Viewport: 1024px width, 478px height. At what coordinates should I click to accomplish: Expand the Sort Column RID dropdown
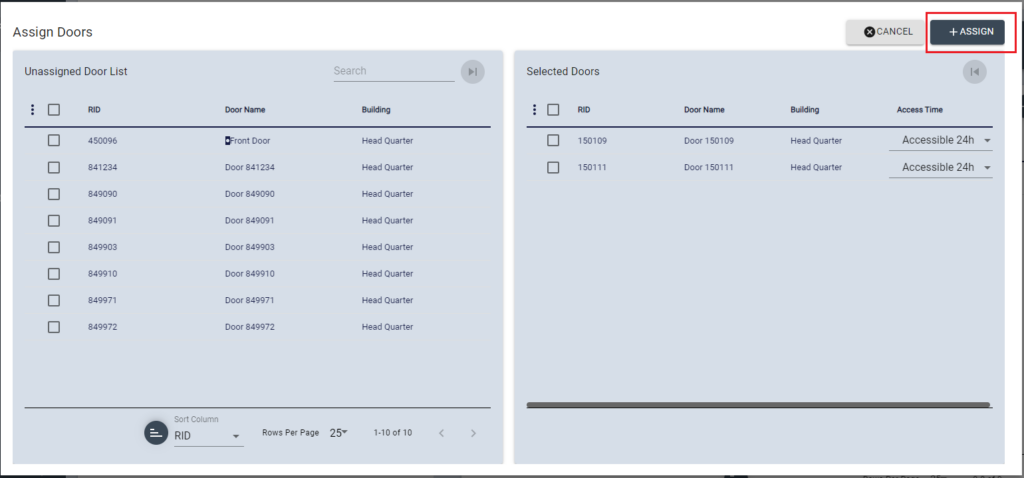208,436
